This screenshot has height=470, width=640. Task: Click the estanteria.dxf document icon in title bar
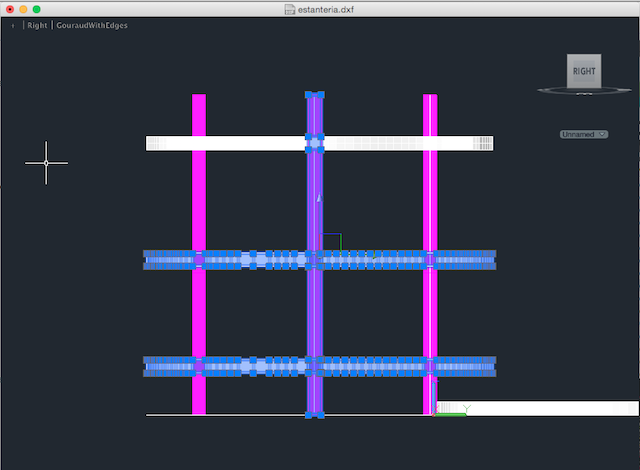point(289,9)
